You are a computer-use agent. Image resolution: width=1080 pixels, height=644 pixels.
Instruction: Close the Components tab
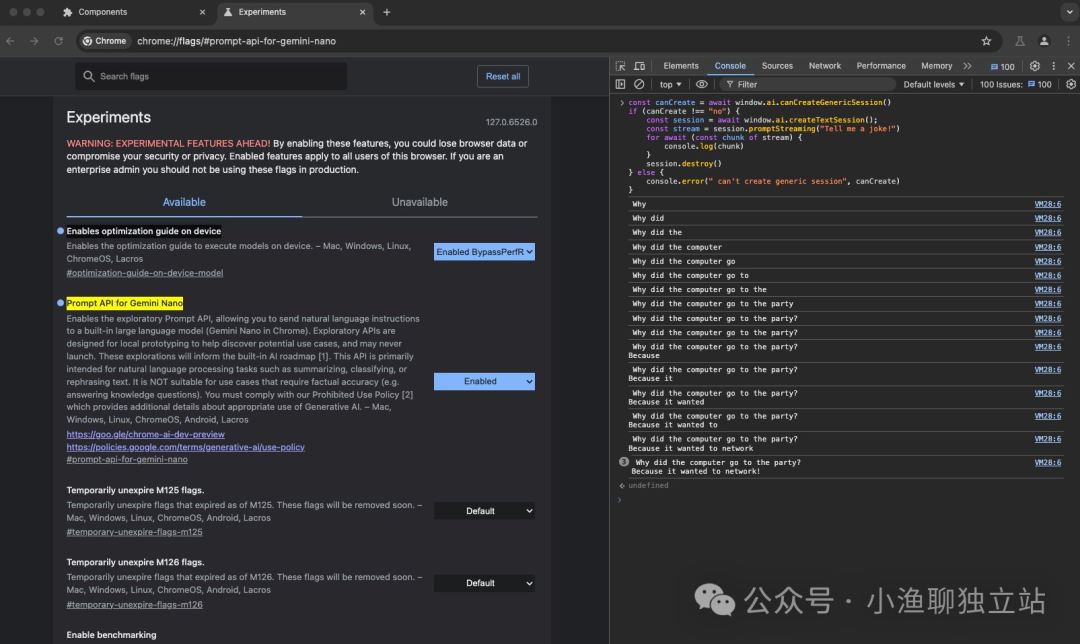(x=202, y=12)
